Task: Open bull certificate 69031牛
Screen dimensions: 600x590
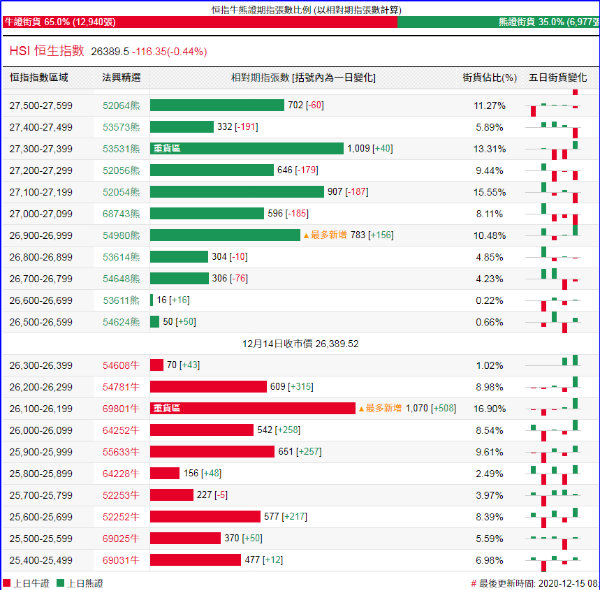Action: (x=121, y=560)
